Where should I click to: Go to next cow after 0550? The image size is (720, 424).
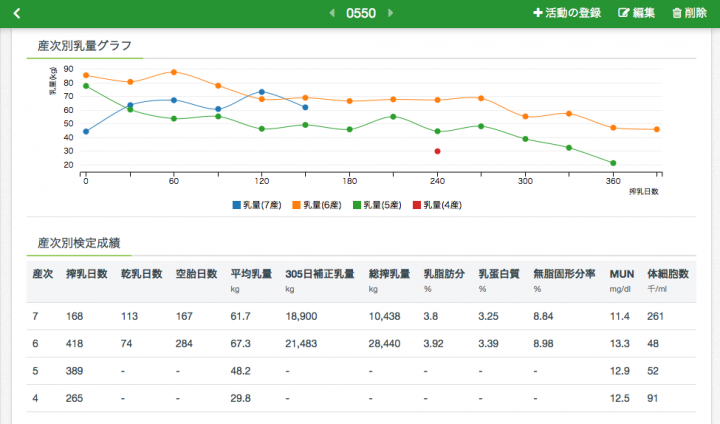pyautogui.click(x=390, y=13)
